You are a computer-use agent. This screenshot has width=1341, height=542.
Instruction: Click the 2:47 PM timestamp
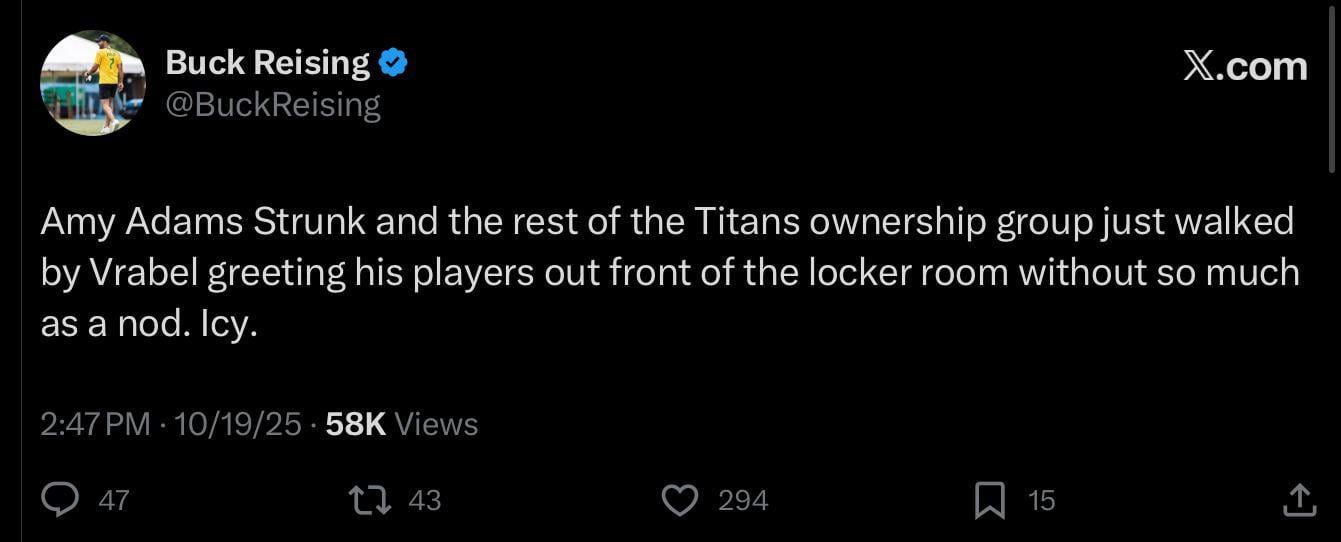coord(95,424)
